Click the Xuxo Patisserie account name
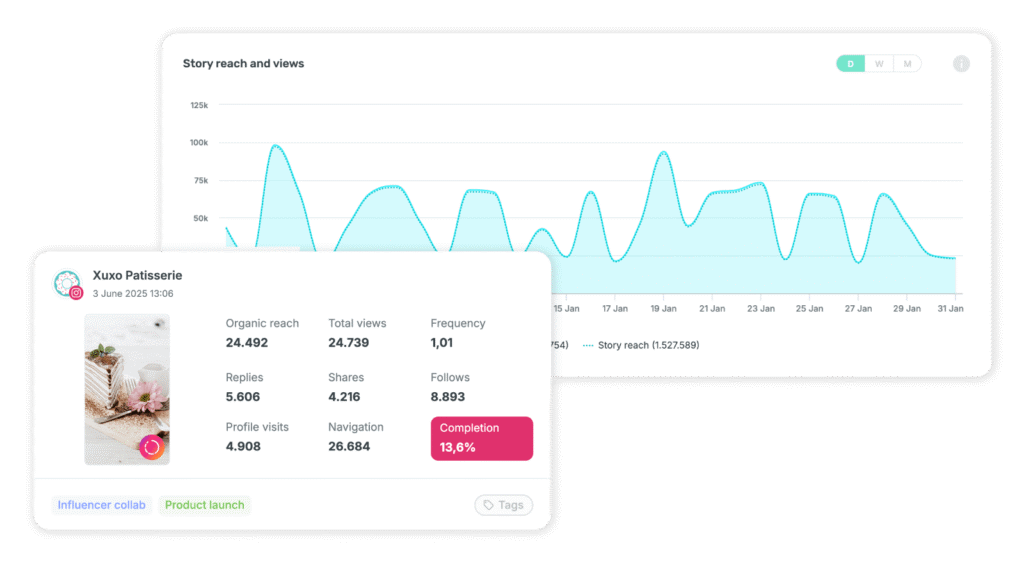 point(137,276)
